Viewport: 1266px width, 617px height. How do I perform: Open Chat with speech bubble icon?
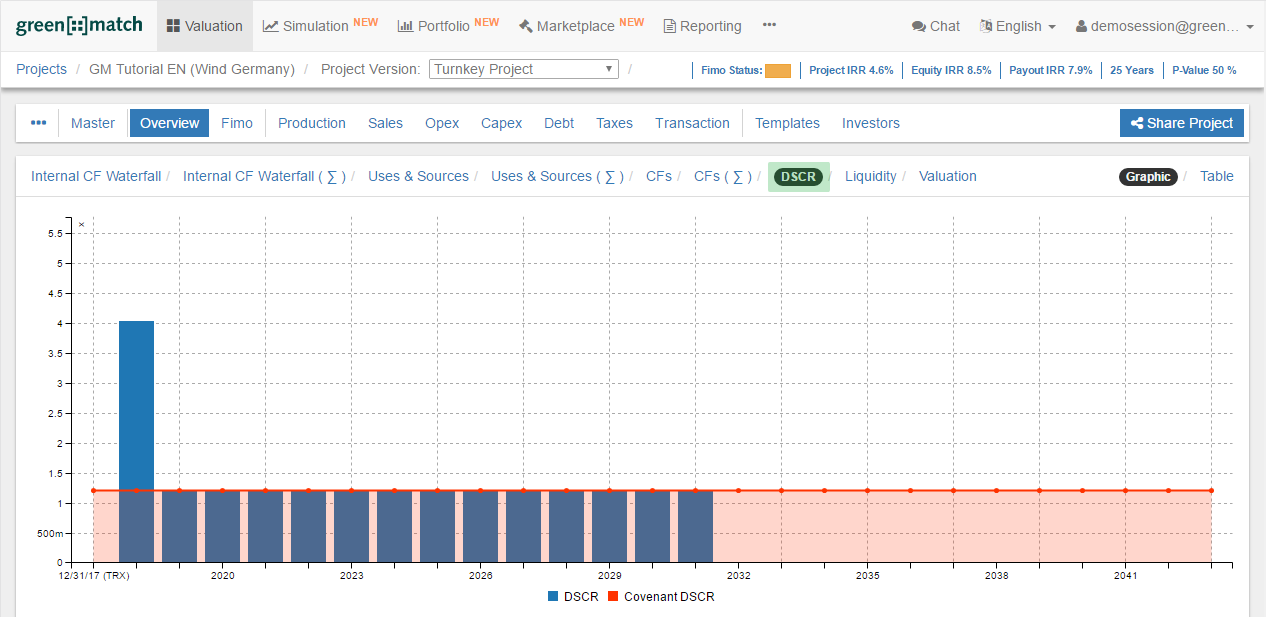tap(935, 26)
